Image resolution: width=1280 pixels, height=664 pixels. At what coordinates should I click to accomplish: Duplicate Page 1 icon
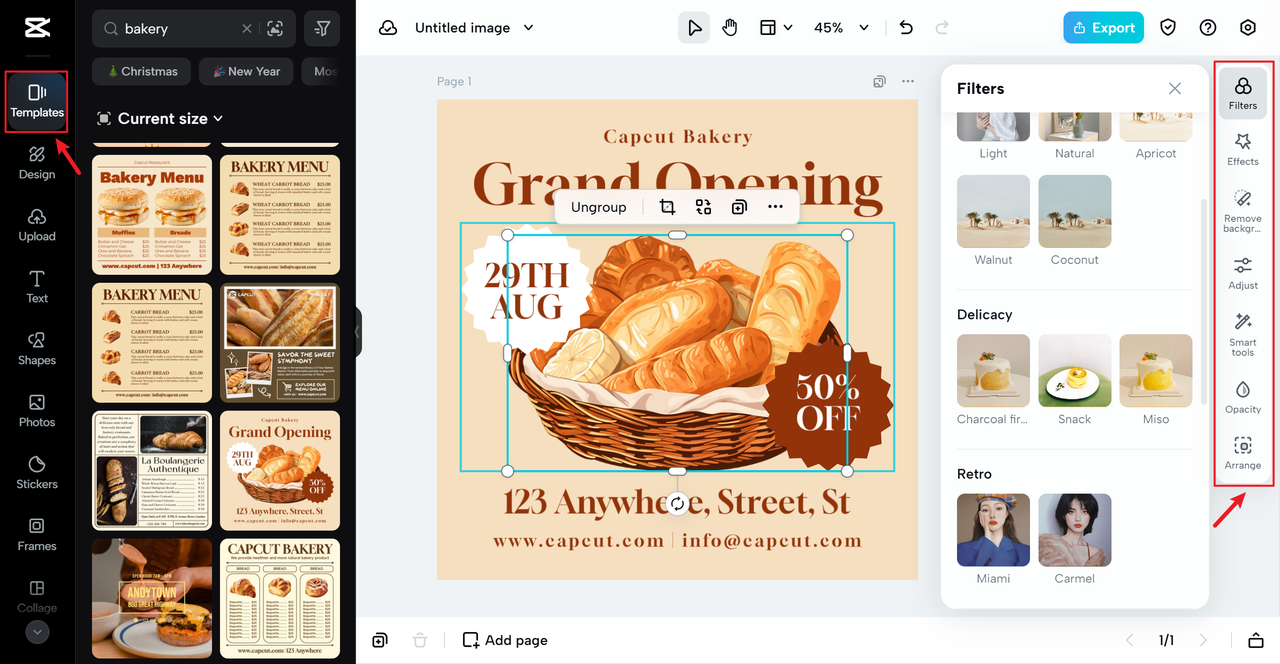(x=879, y=81)
